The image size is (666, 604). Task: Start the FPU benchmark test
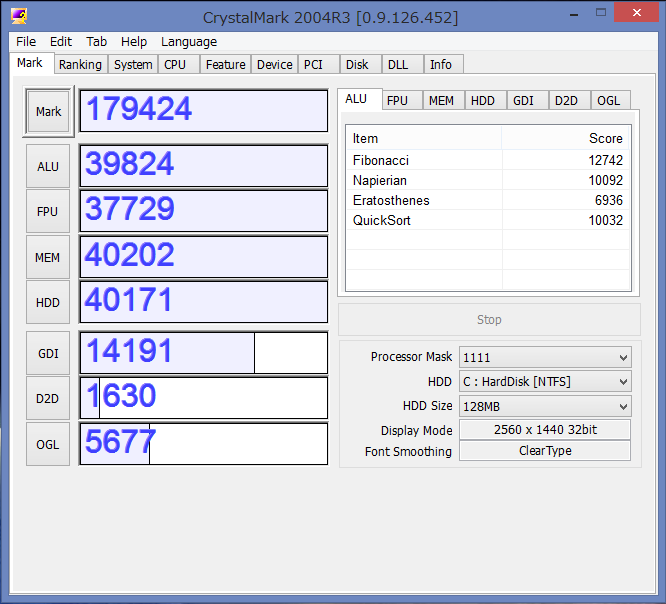48,211
